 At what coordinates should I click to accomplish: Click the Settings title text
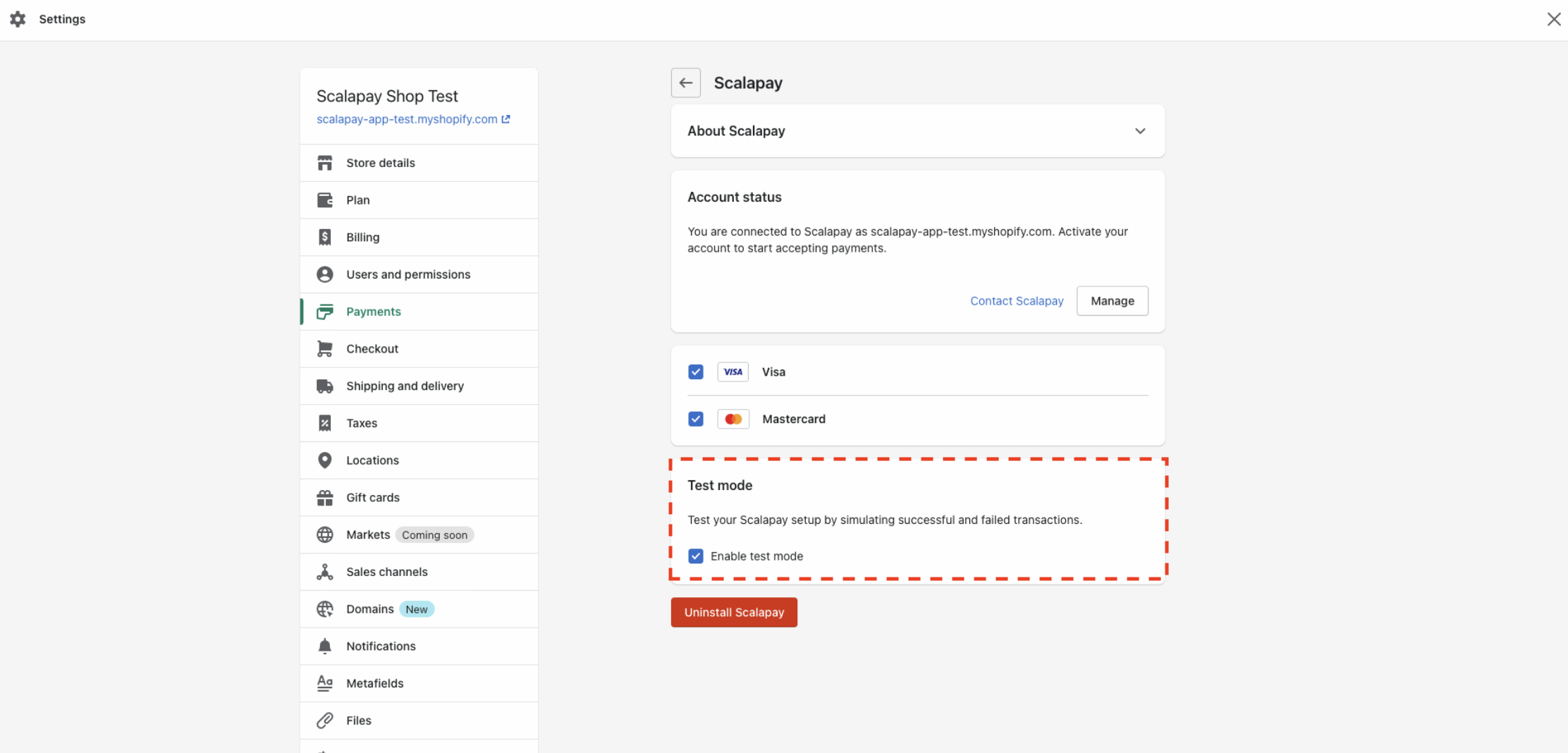coord(62,19)
